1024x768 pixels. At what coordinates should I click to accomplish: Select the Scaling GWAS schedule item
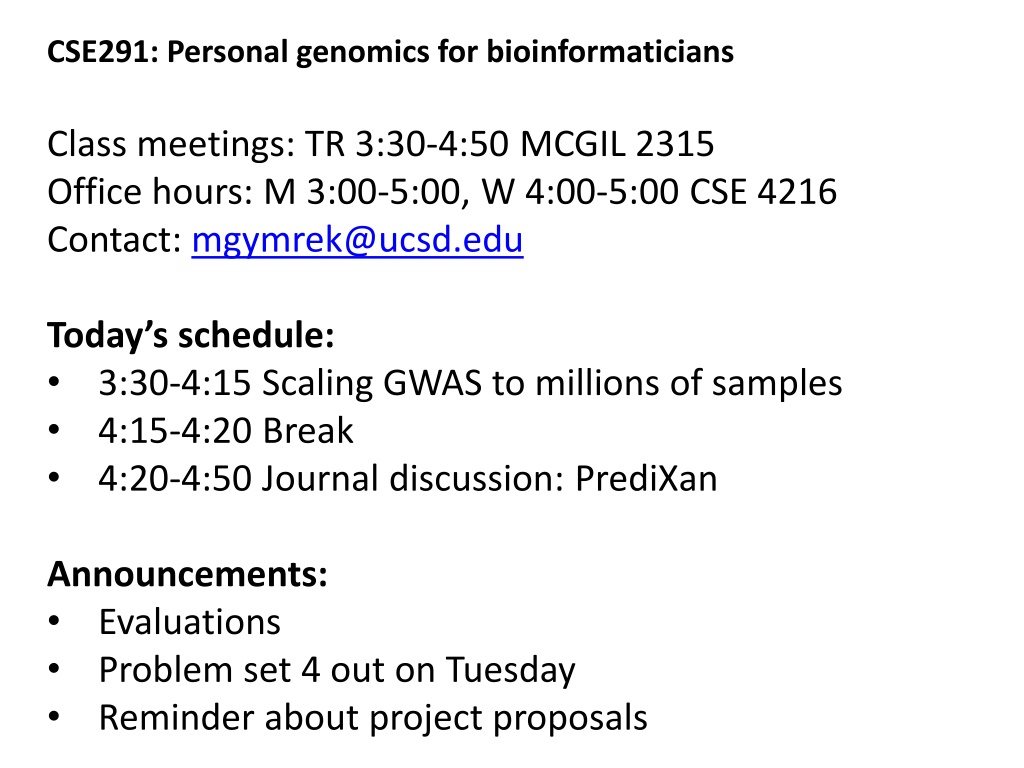click(x=470, y=383)
